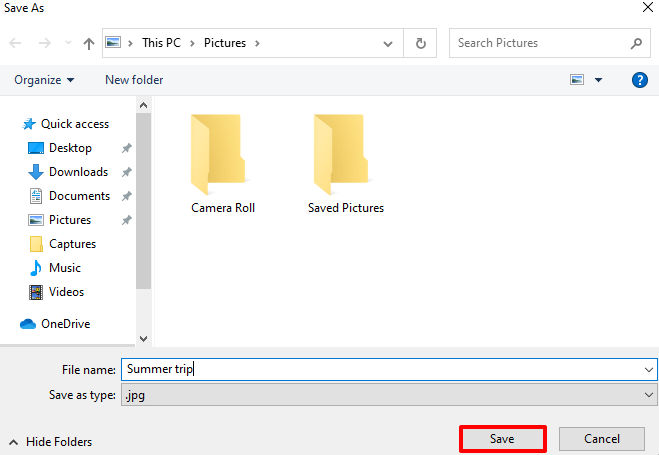659x455 pixels.
Task: Collapse the pane with Hide Folders
Action: pyautogui.click(x=50, y=441)
